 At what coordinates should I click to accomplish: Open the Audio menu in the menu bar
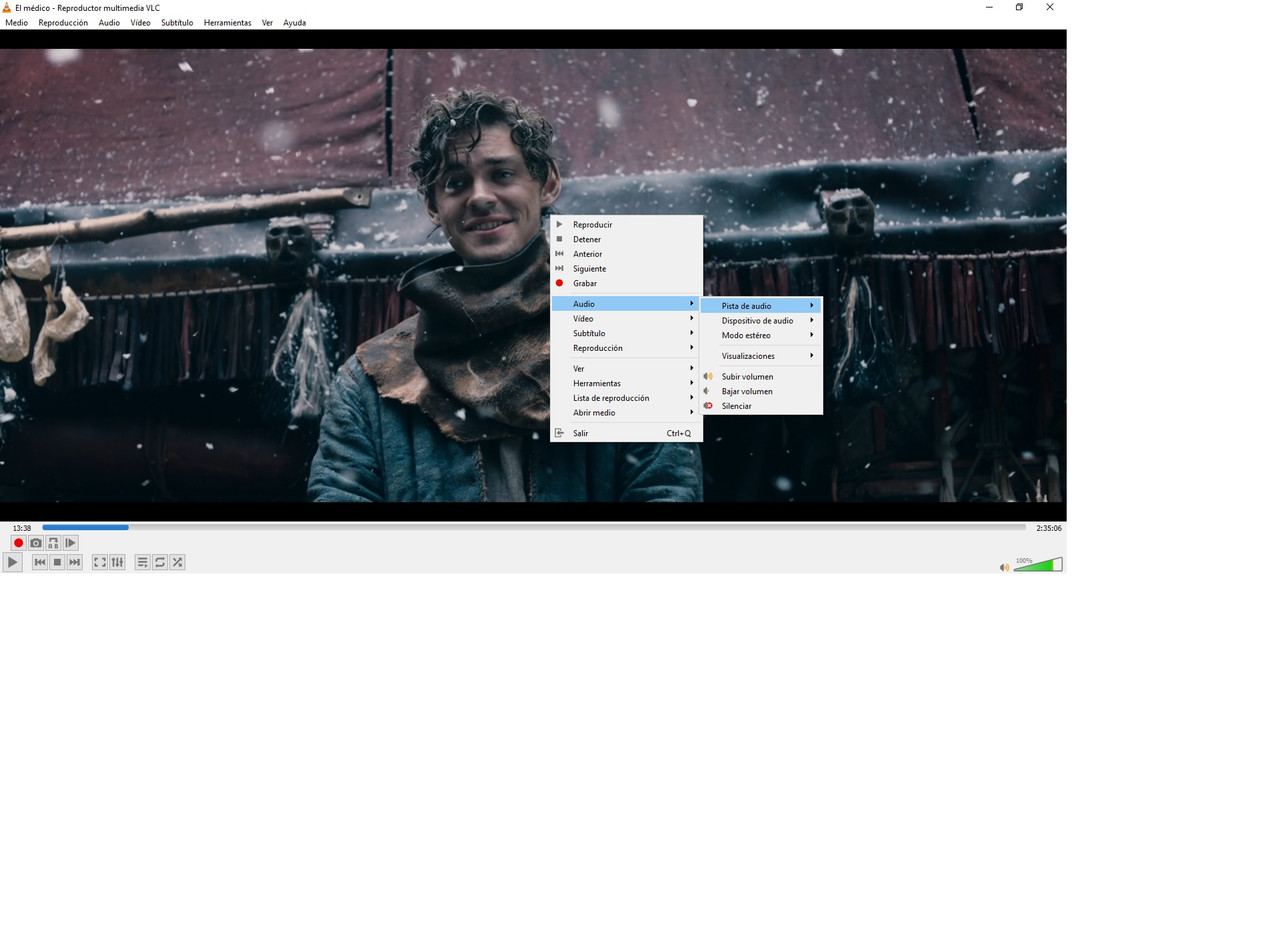(x=109, y=23)
